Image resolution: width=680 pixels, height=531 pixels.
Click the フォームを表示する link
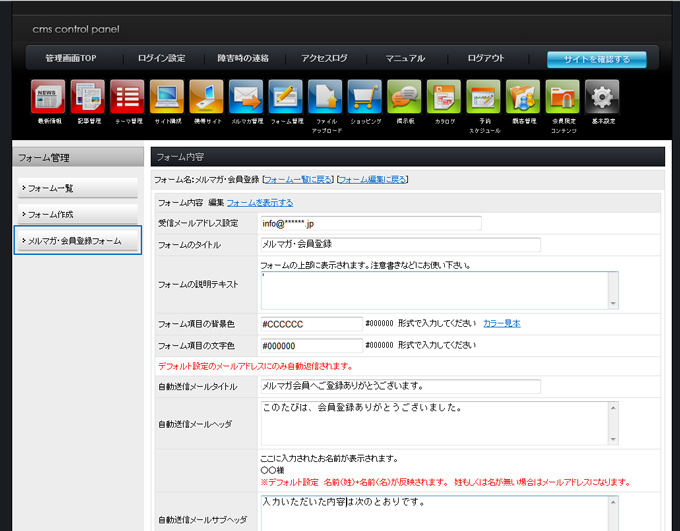[x=259, y=203]
